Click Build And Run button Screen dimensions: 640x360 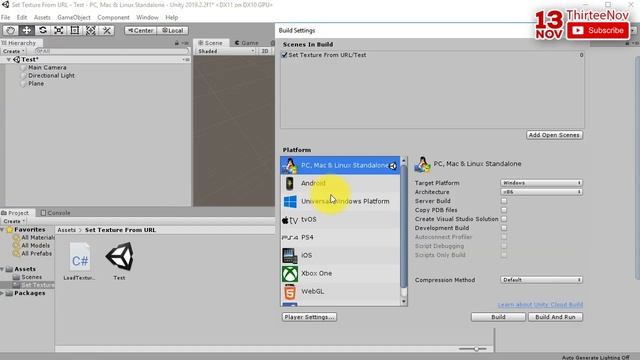pos(556,317)
